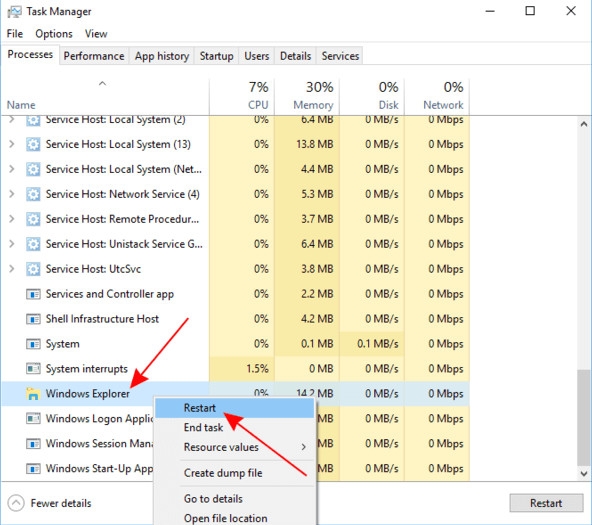
Task: Click the Fewer details link
Action: (61, 503)
